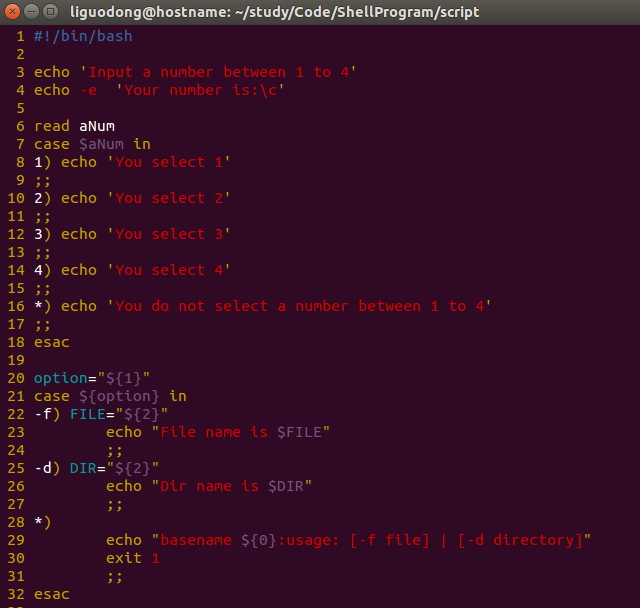Click the ';;' terminator on line 31

[115, 577]
